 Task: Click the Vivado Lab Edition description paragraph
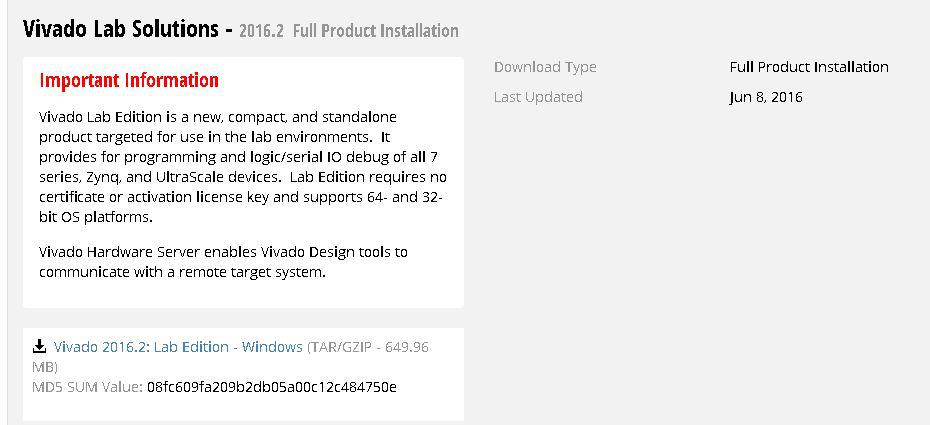tap(243, 167)
